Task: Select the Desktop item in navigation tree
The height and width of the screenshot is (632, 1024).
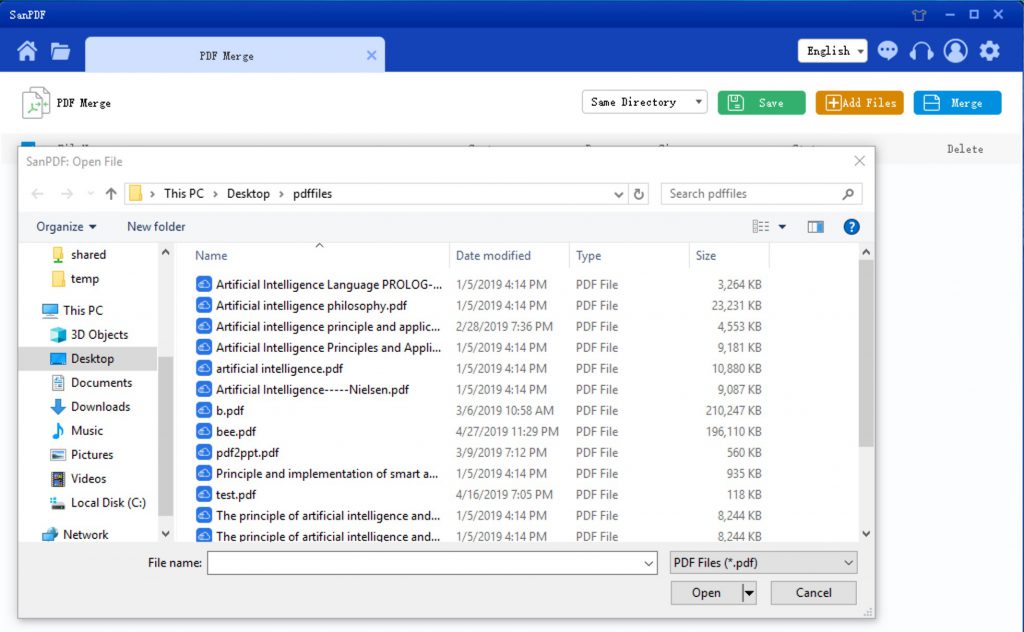Action: pyautogui.click(x=92, y=359)
